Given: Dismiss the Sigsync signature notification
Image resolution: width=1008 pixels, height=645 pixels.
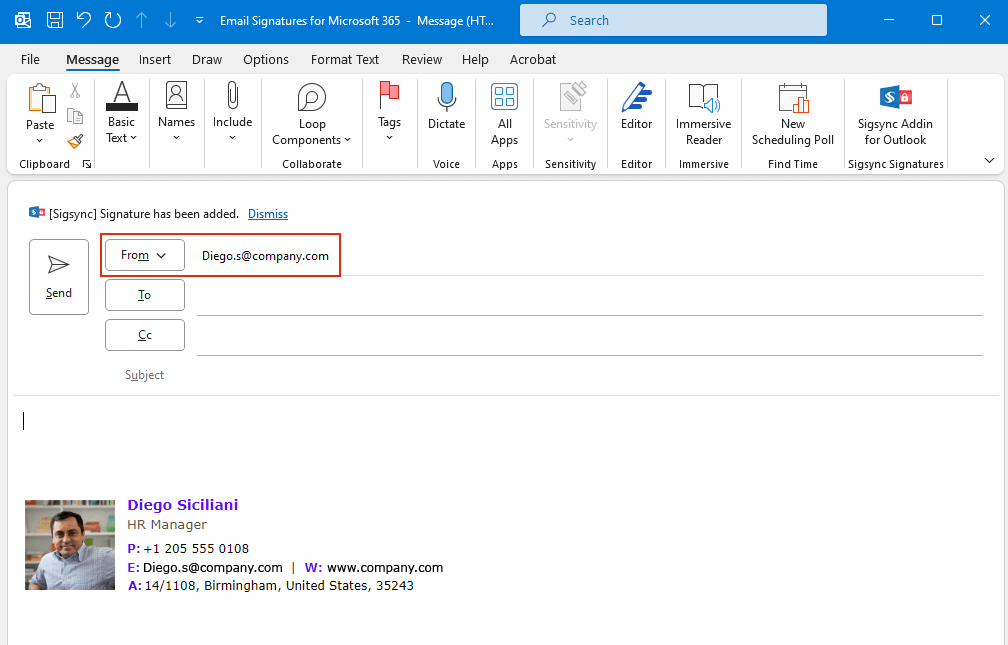Looking at the screenshot, I should [268, 213].
